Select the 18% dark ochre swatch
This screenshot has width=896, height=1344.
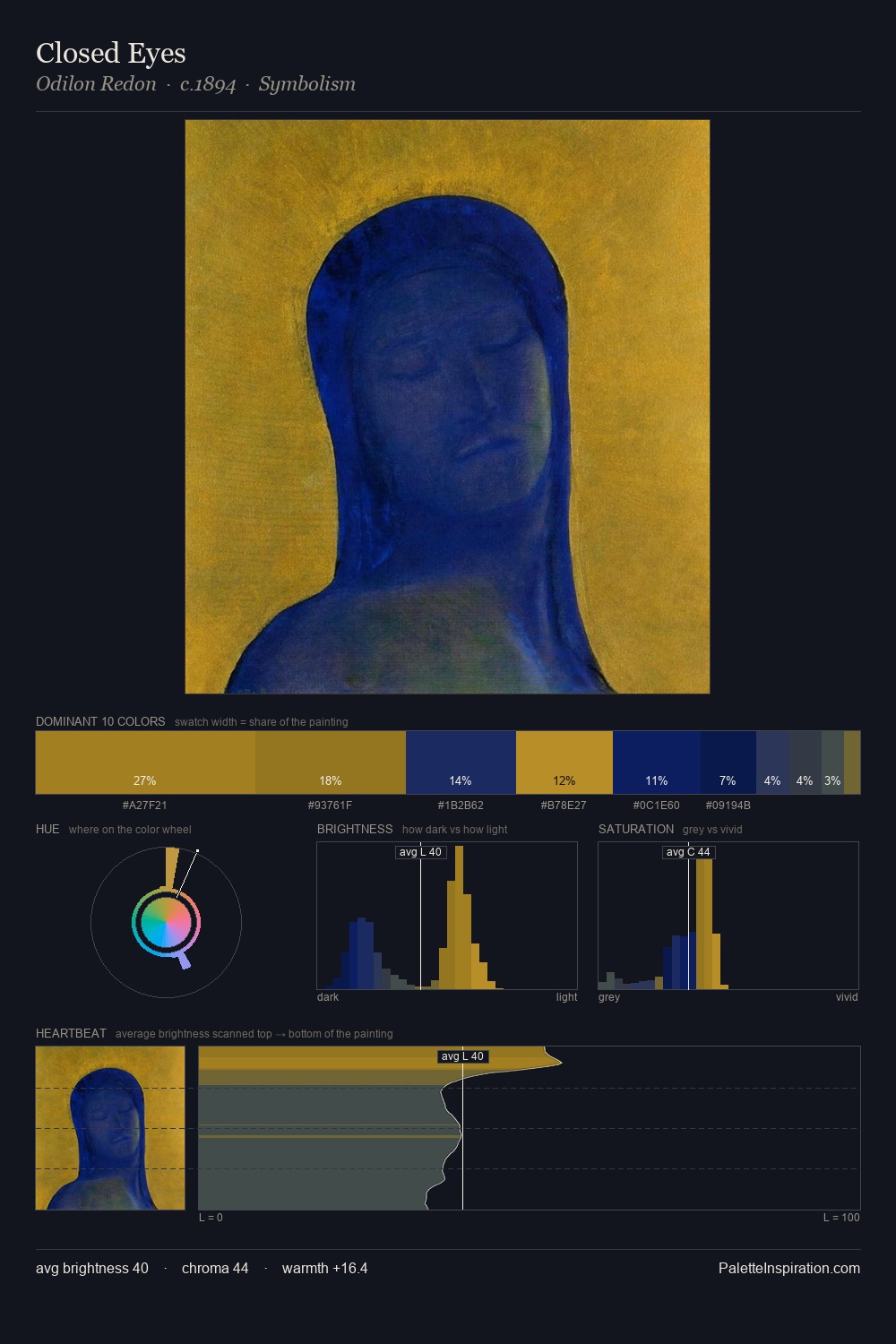click(331, 762)
